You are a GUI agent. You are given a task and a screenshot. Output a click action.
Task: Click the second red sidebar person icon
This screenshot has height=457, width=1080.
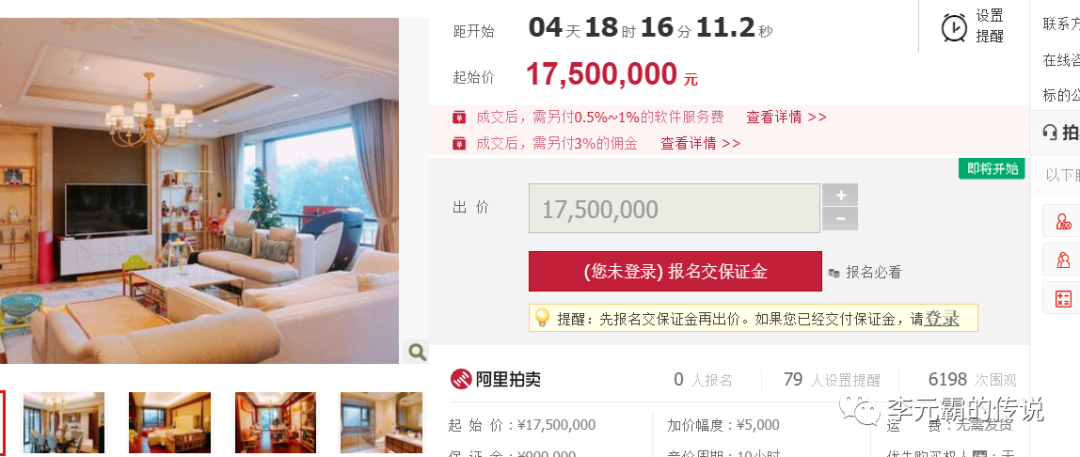[x=1063, y=260]
